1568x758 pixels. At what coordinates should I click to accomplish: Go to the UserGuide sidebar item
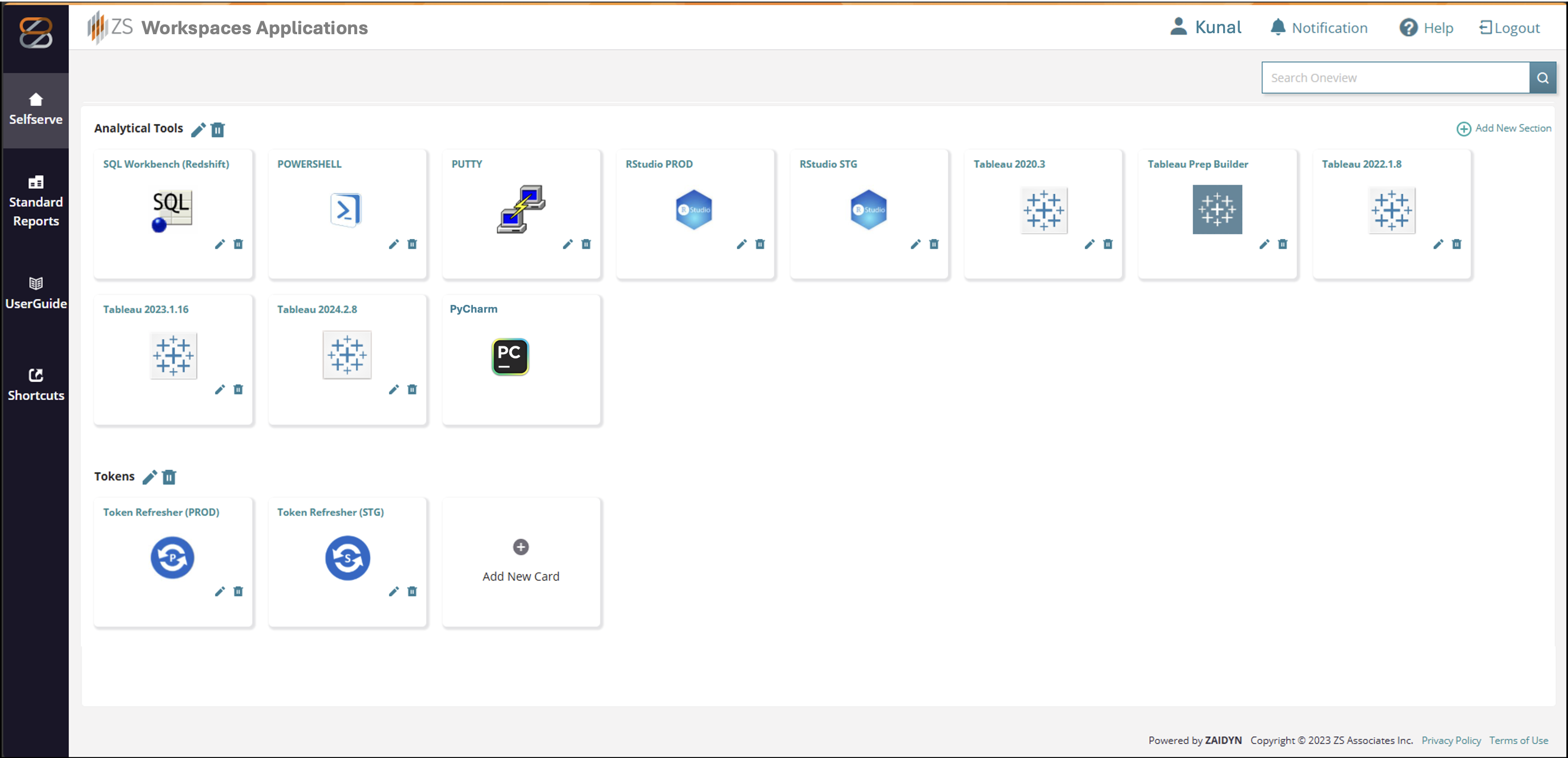tap(35, 293)
